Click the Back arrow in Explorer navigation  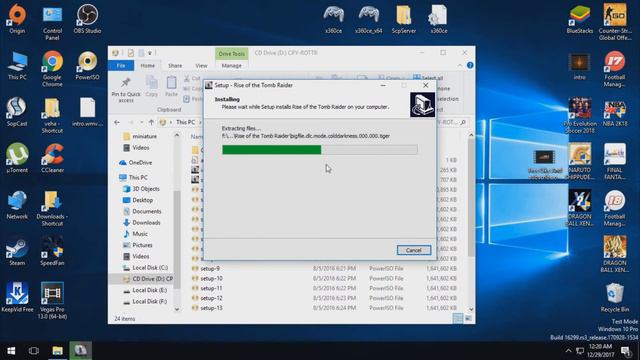coord(117,122)
